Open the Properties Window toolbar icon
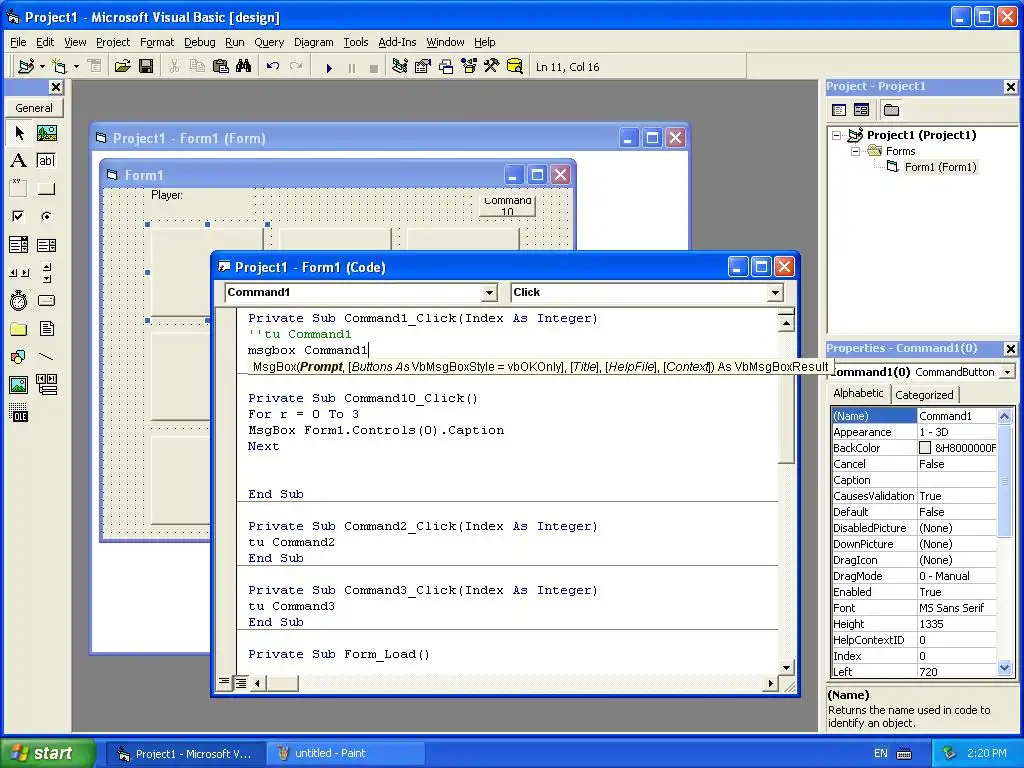The image size is (1024, 768). (x=423, y=66)
